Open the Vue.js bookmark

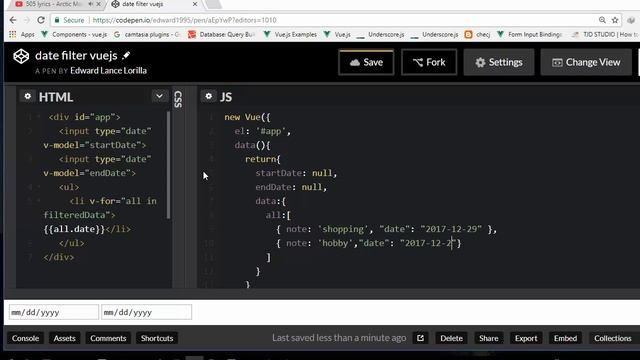click(x=337, y=35)
